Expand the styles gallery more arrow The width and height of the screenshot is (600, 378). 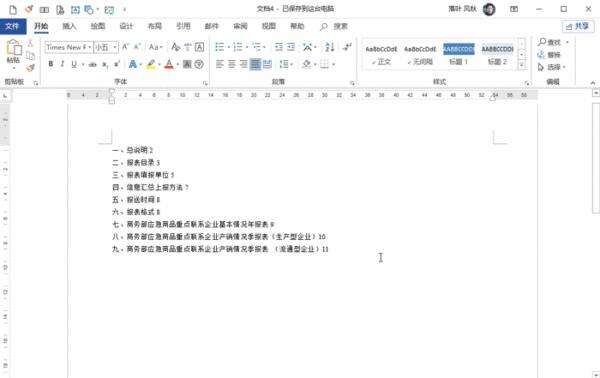click(x=522, y=65)
